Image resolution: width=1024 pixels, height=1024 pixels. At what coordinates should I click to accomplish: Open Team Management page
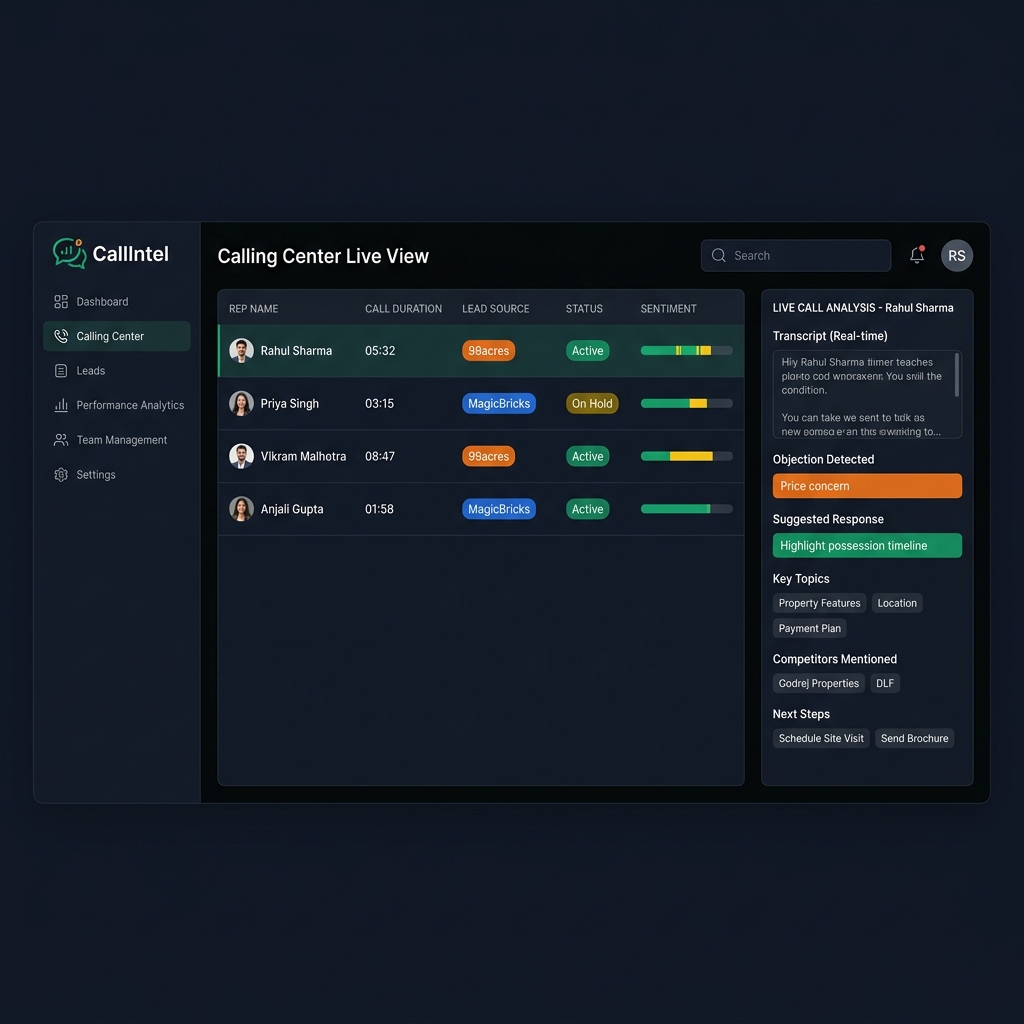(117, 440)
